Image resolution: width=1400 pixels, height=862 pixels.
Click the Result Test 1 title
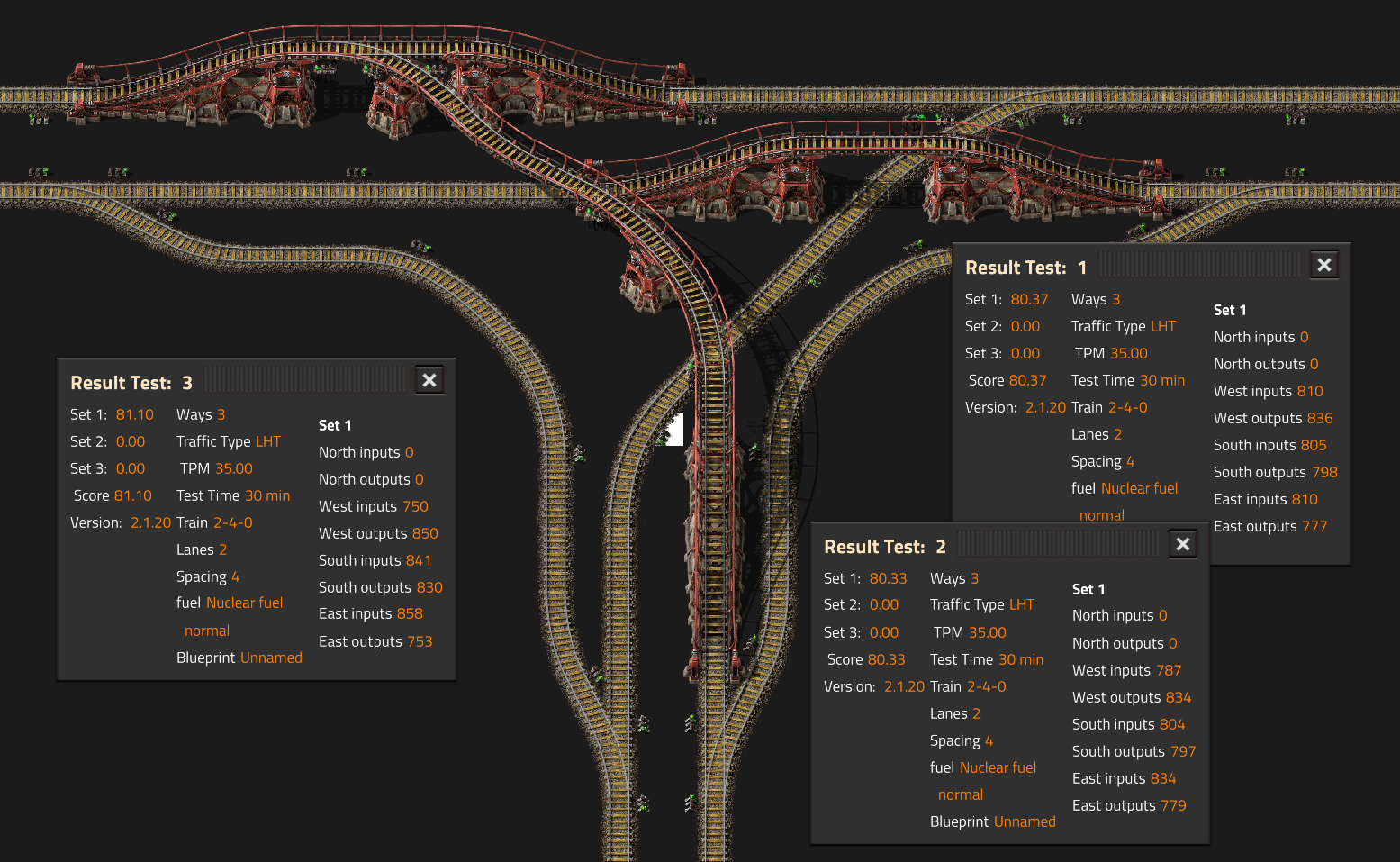pos(1026,268)
